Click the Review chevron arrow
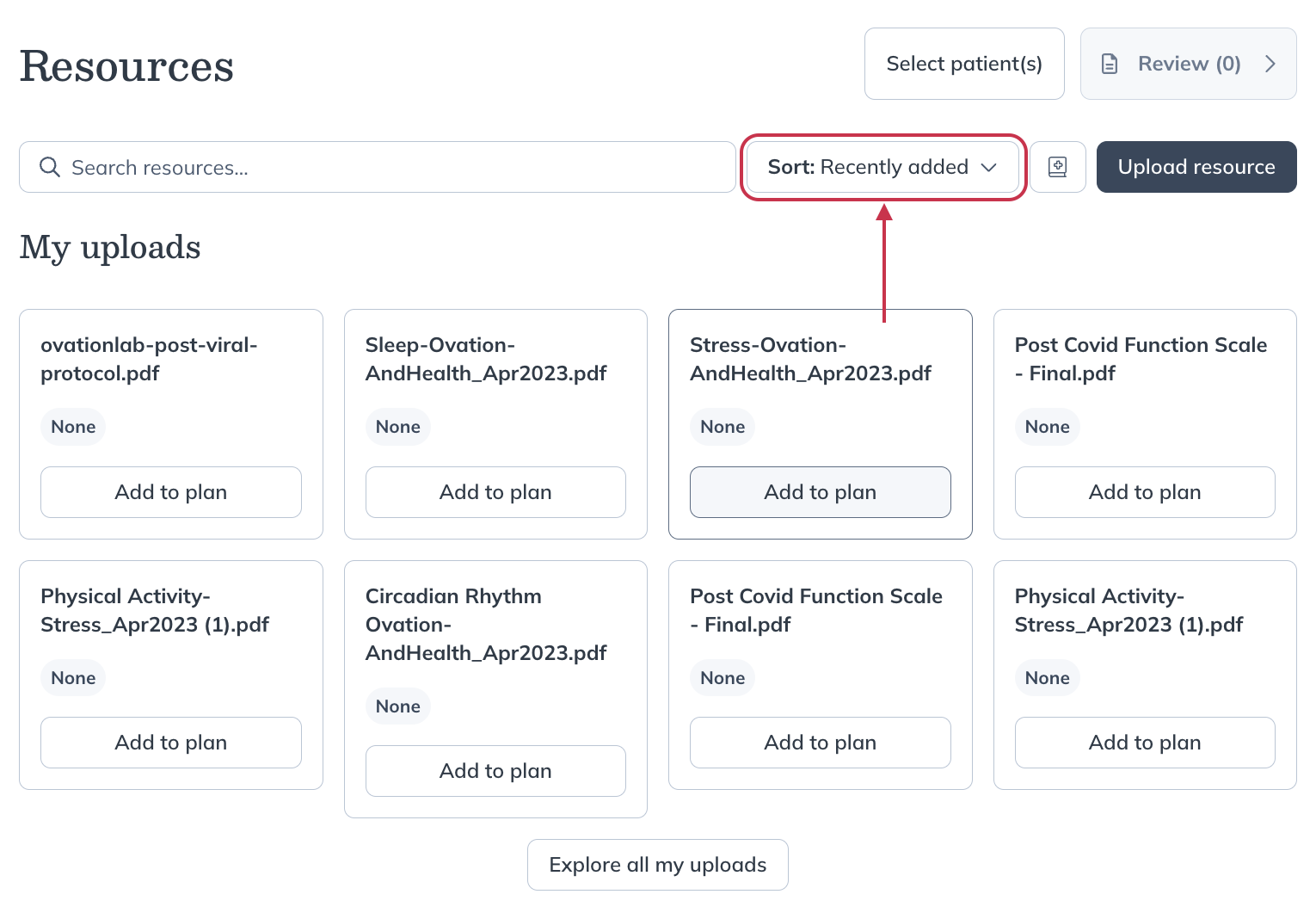Screen dimensions: 1316x919 pyautogui.click(x=1270, y=64)
